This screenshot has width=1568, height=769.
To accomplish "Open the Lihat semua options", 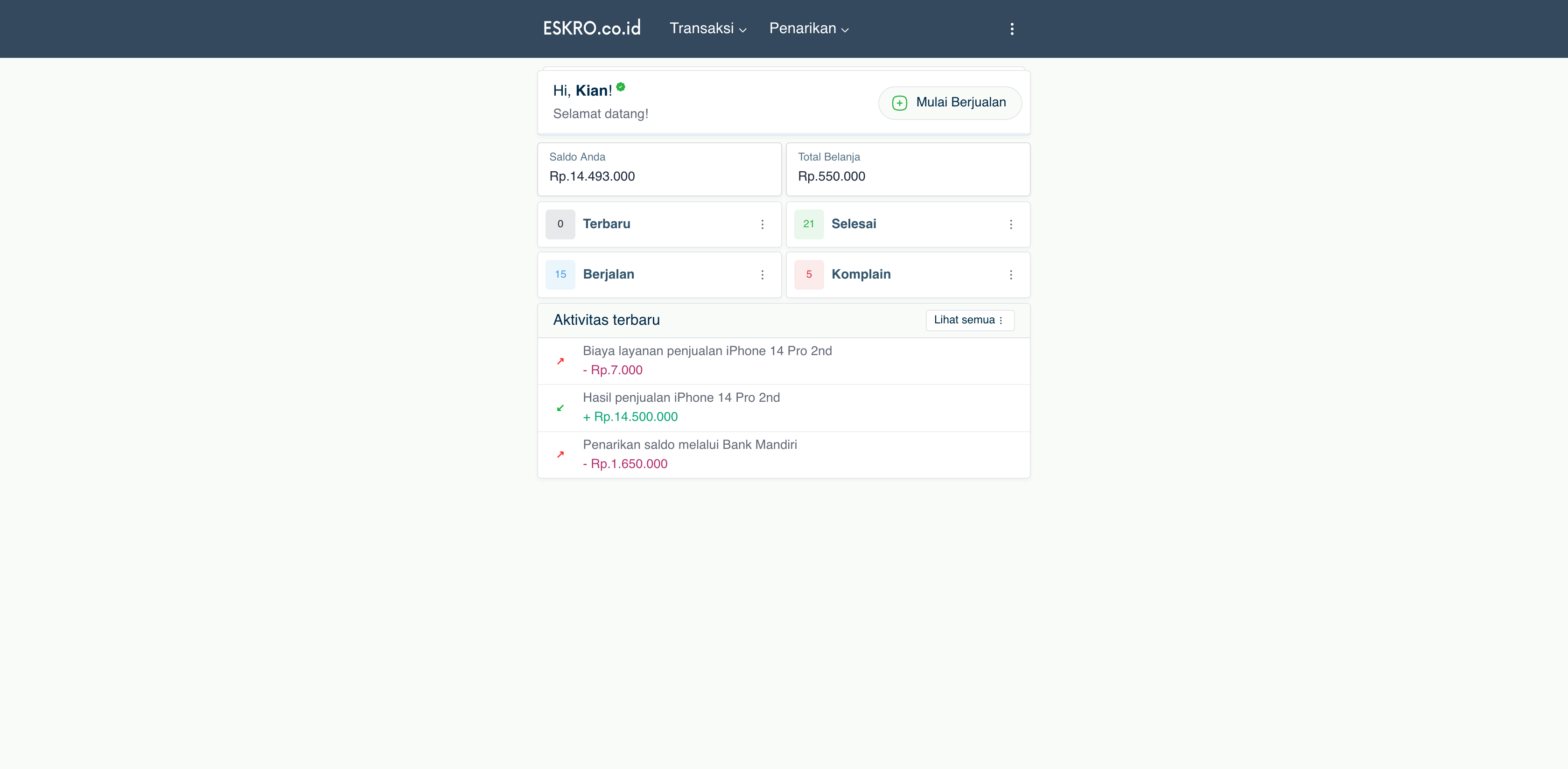I will tap(970, 320).
